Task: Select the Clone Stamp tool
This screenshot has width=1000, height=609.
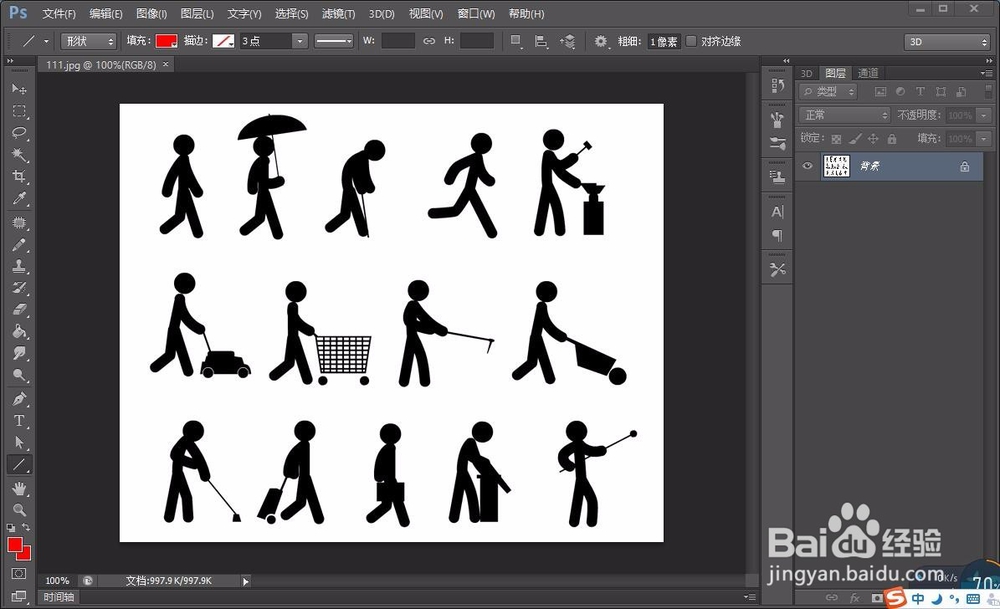Action: click(x=19, y=267)
